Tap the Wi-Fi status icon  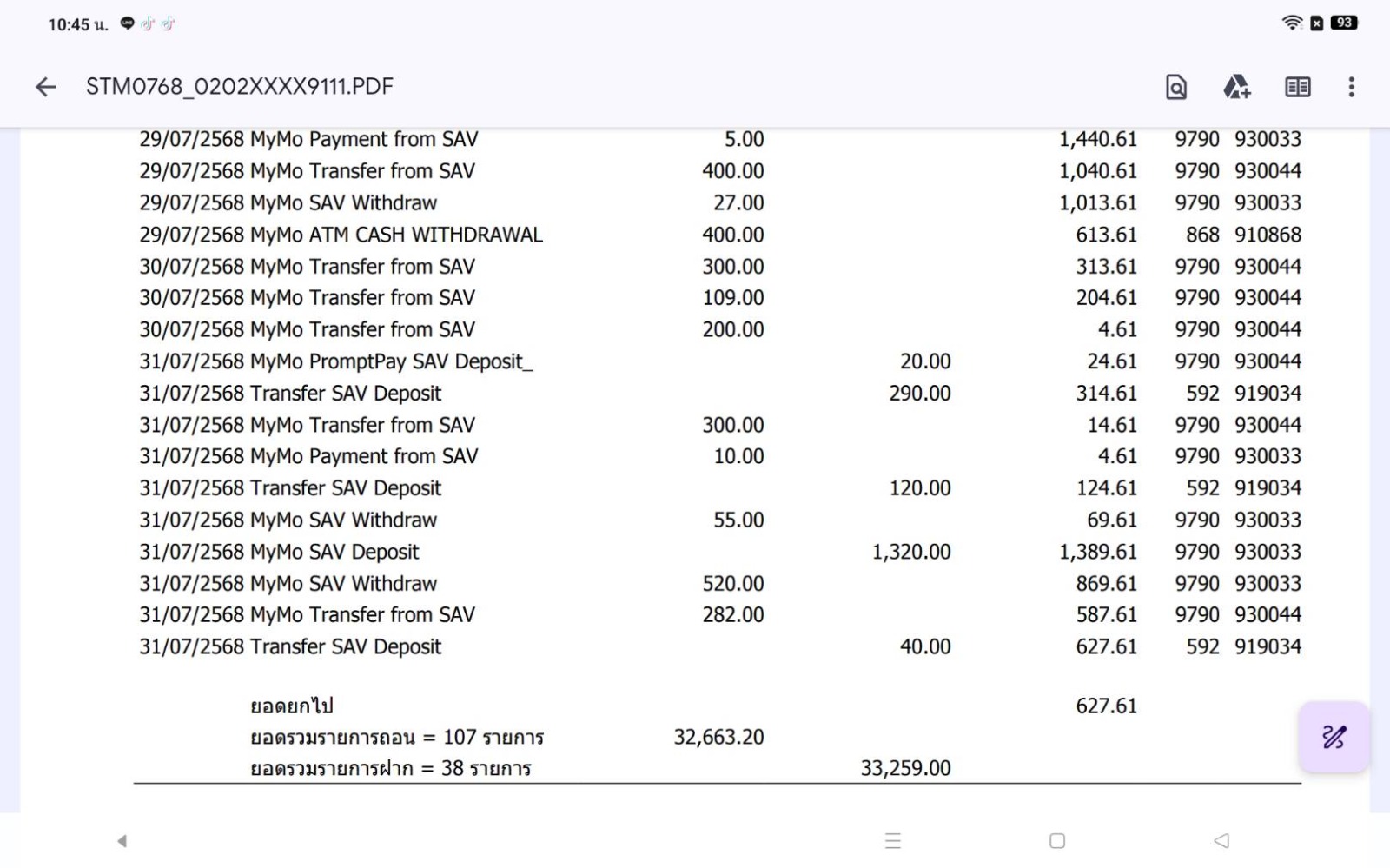[x=1292, y=23]
